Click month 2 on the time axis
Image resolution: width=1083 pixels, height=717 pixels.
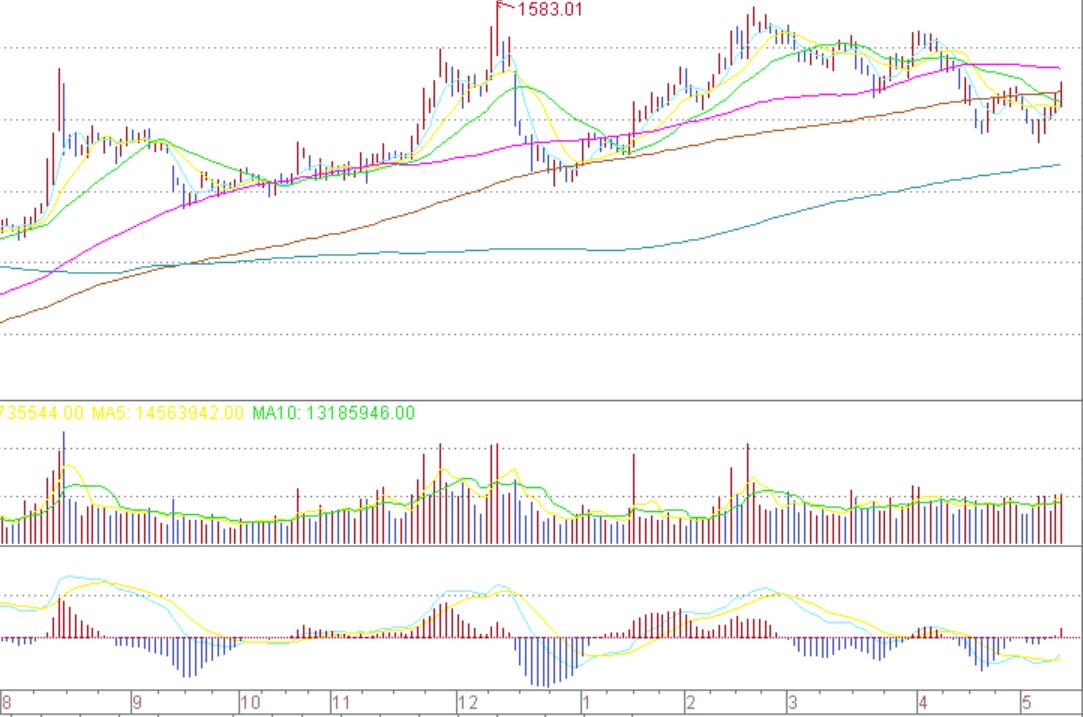pyautogui.click(x=690, y=703)
